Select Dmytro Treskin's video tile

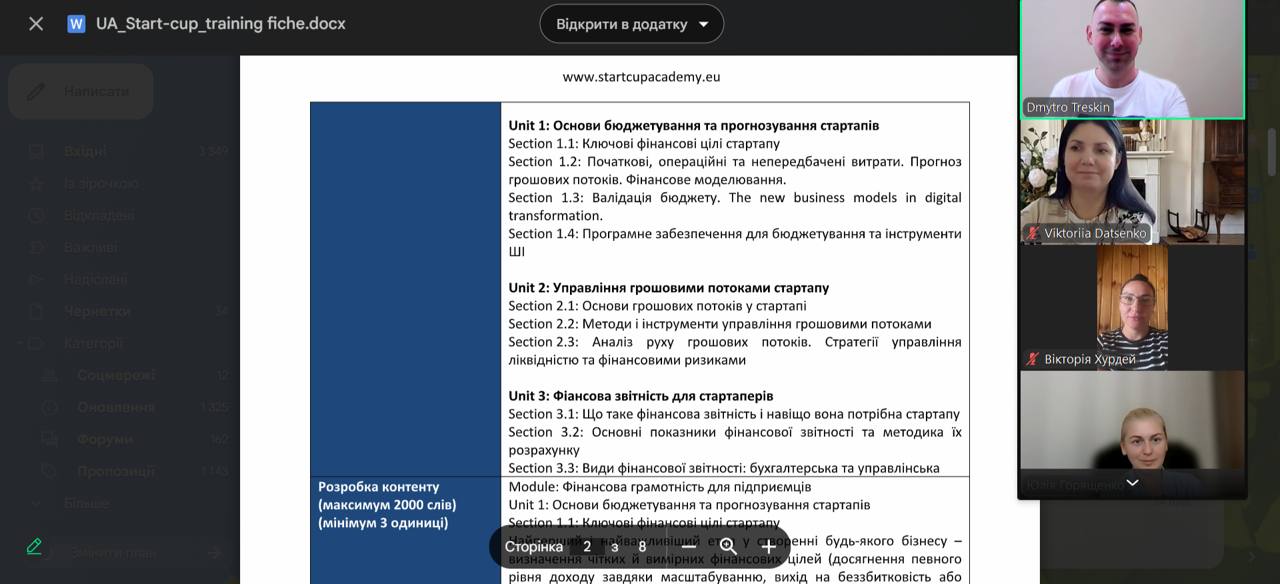pos(1132,59)
